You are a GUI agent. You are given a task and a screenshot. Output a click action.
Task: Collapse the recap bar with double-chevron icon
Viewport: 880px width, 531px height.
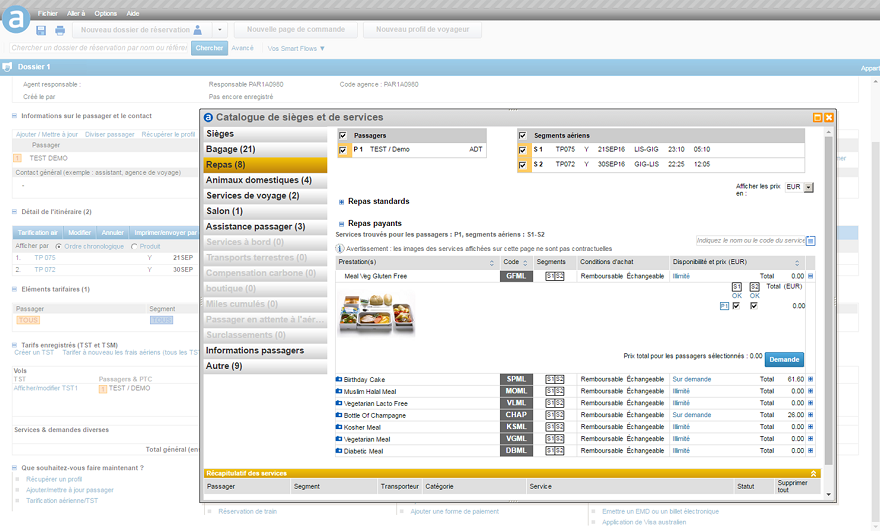tap(813, 473)
